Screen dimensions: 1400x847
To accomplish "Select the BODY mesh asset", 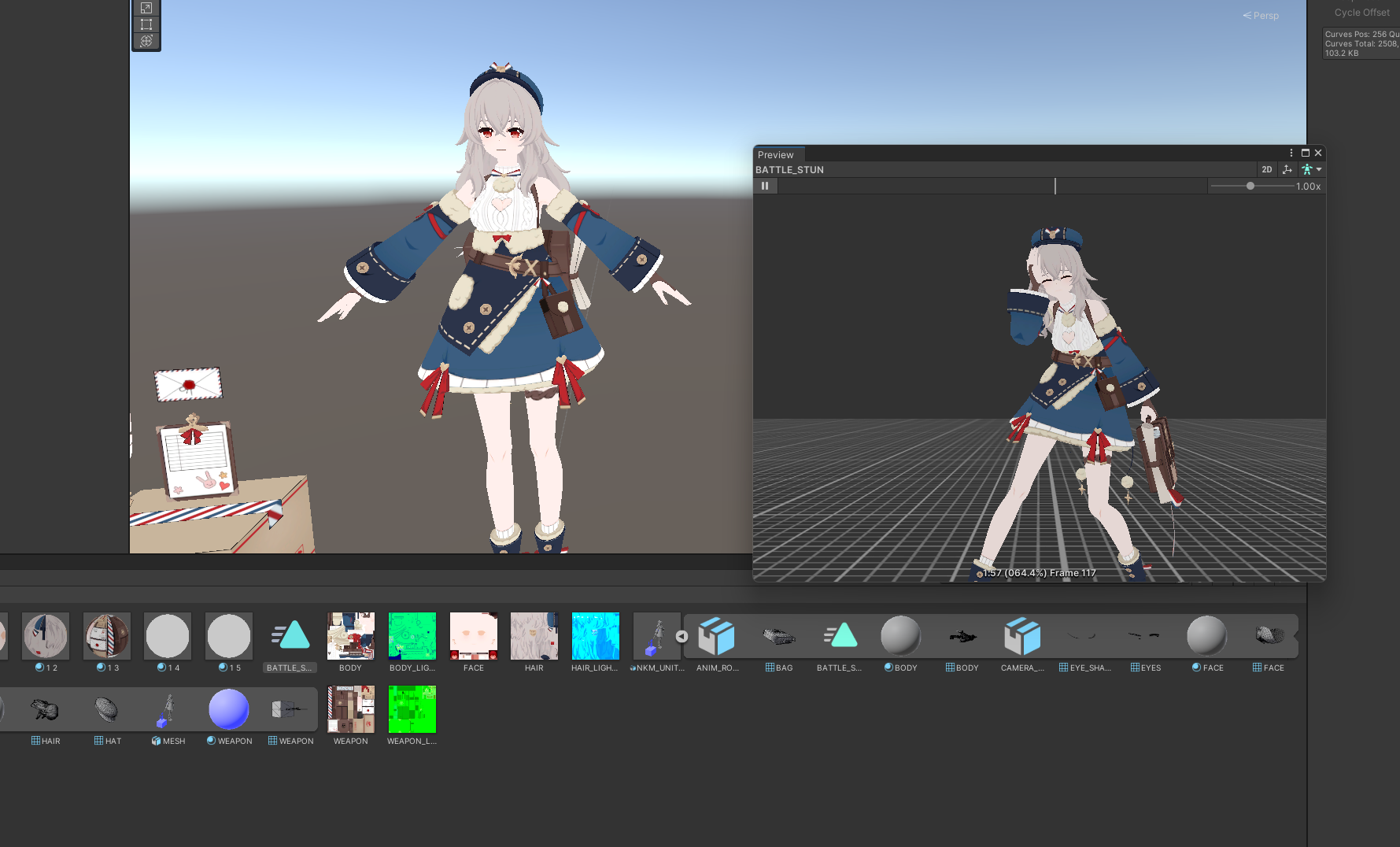I will [962, 636].
